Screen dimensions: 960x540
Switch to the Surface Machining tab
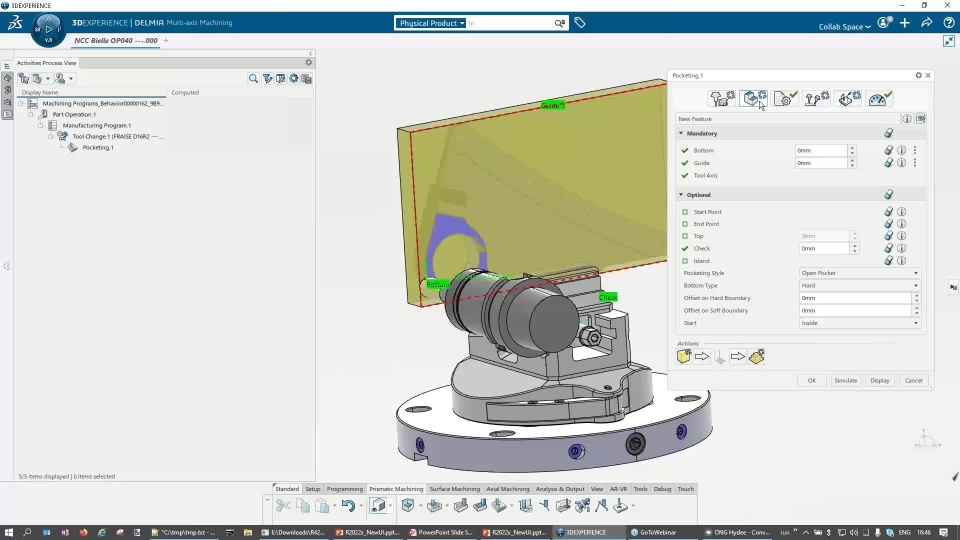coord(455,489)
